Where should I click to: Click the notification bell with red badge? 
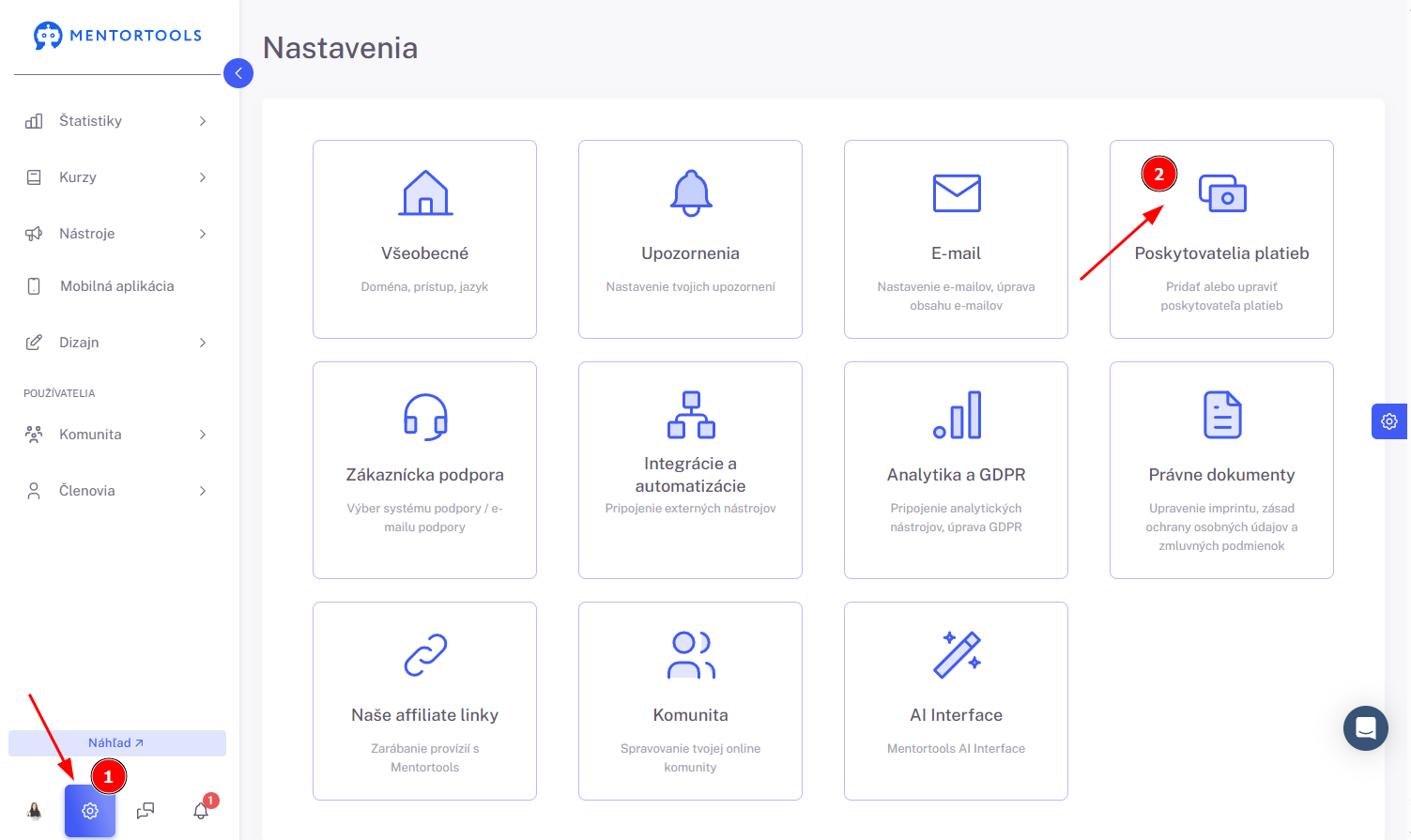(x=202, y=810)
